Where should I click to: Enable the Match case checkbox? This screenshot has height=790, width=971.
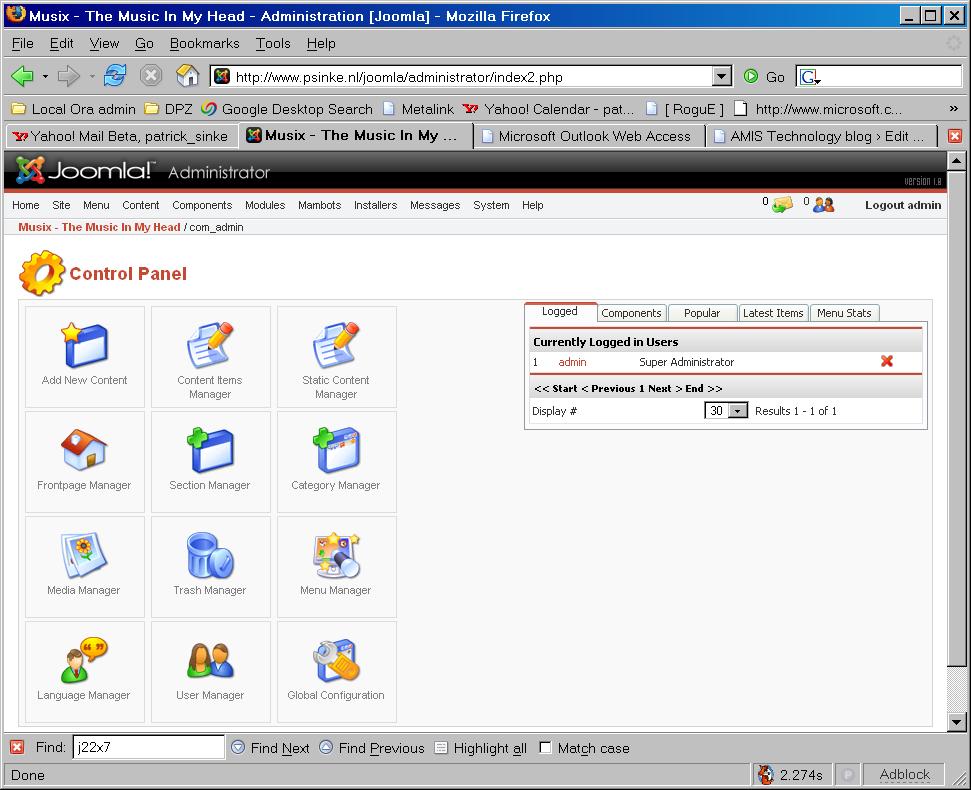(x=545, y=748)
